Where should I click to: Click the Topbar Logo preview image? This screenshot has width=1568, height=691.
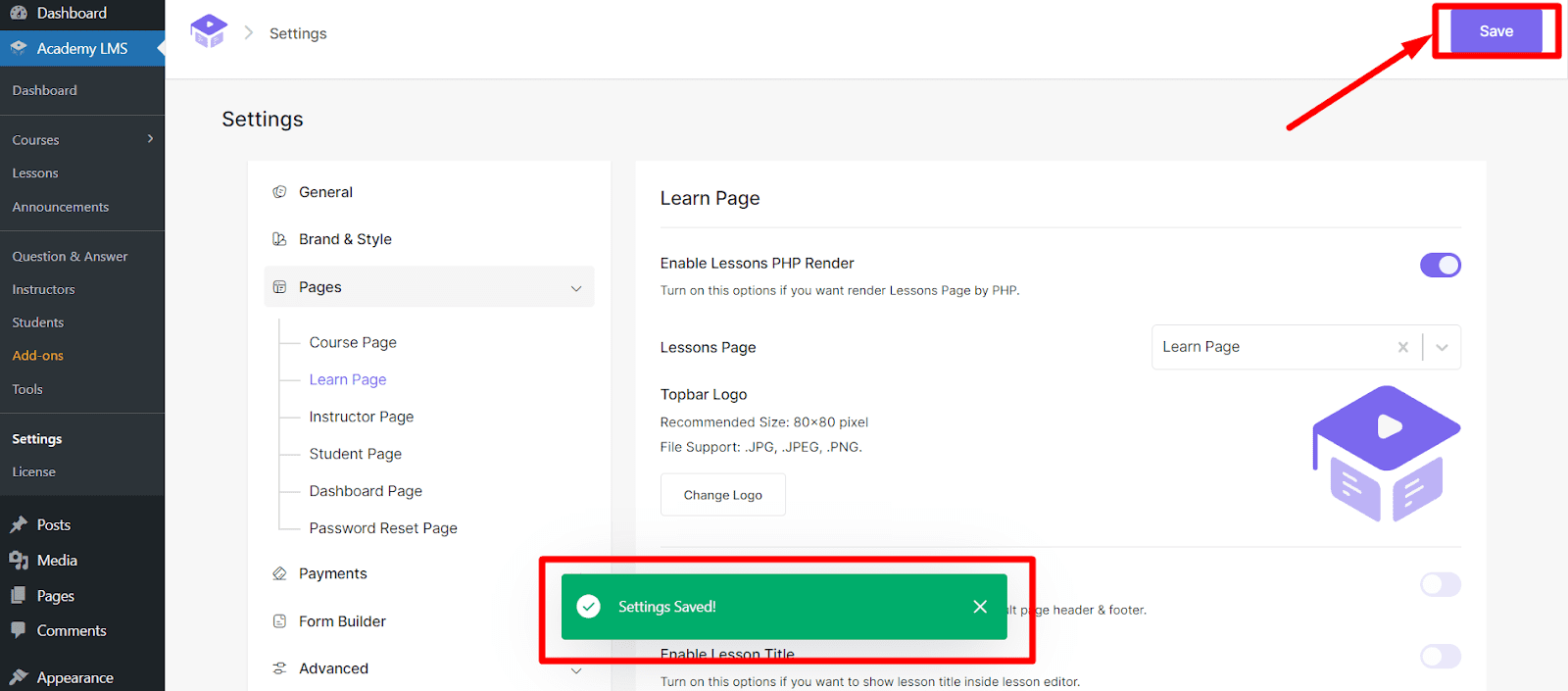tap(1386, 453)
